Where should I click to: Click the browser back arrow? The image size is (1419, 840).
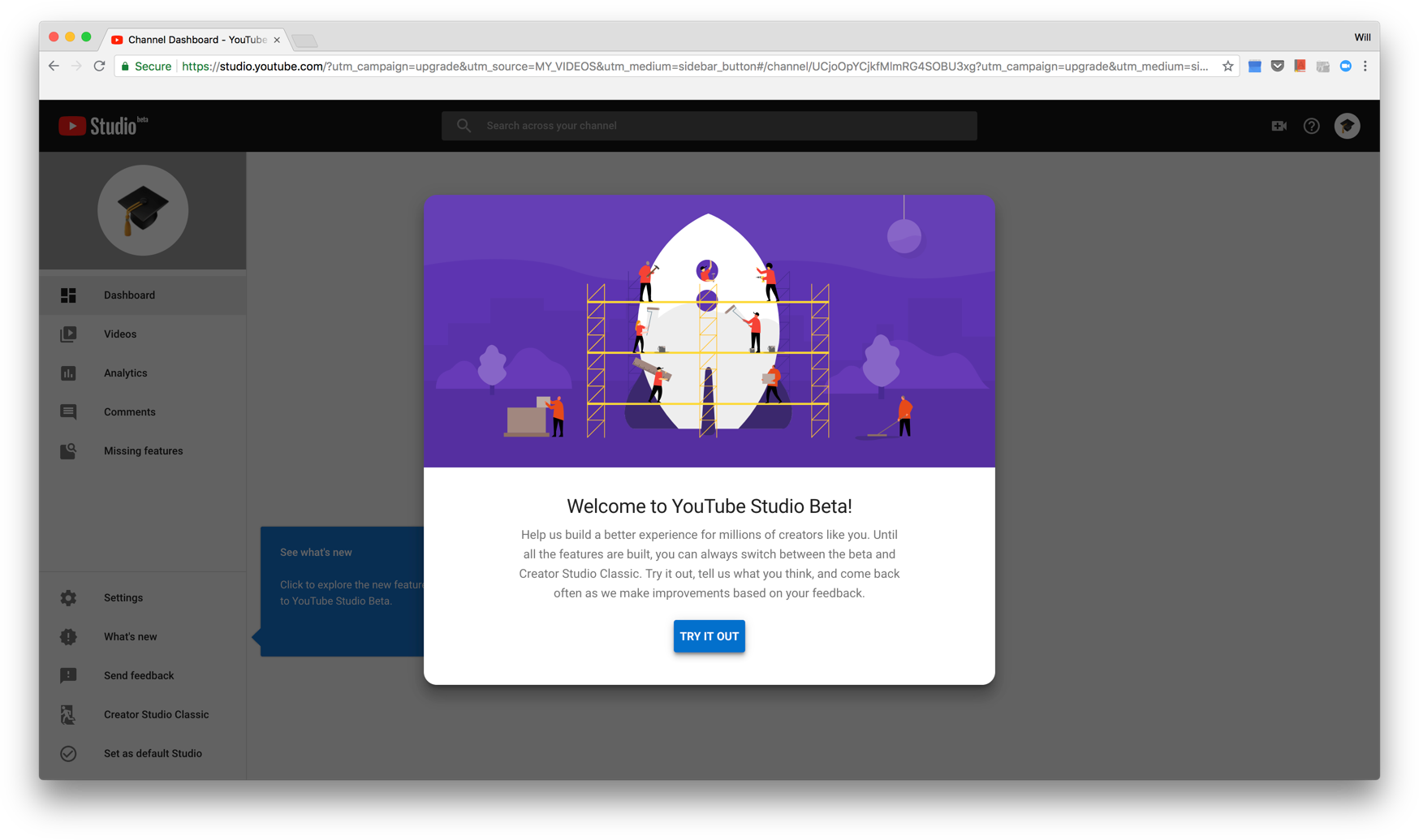coord(54,67)
